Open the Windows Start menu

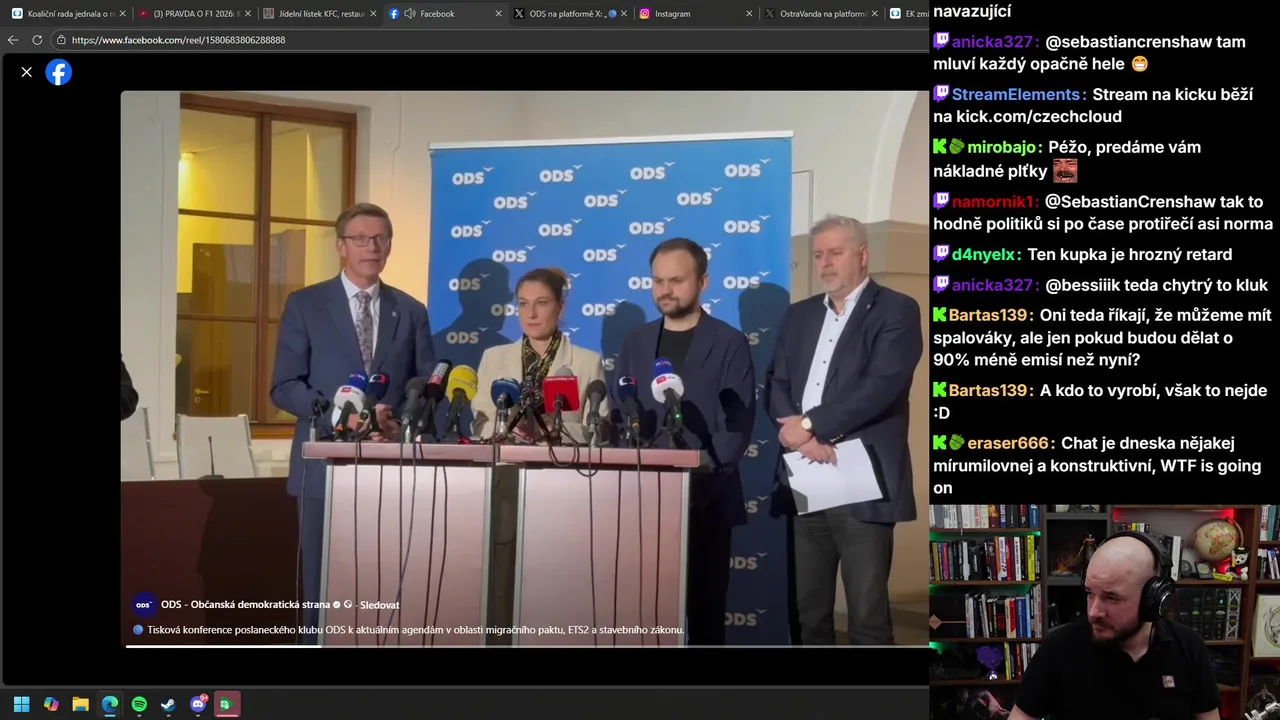pyautogui.click(x=21, y=704)
